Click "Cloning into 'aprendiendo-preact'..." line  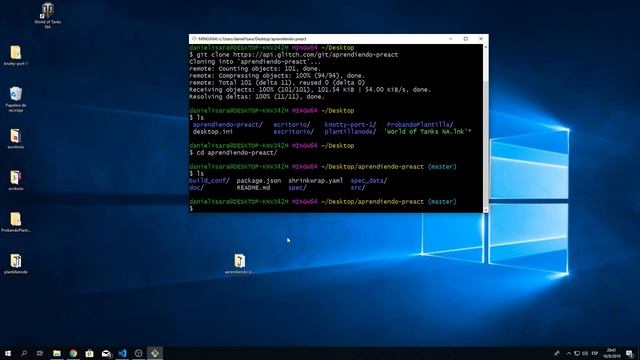pos(255,62)
